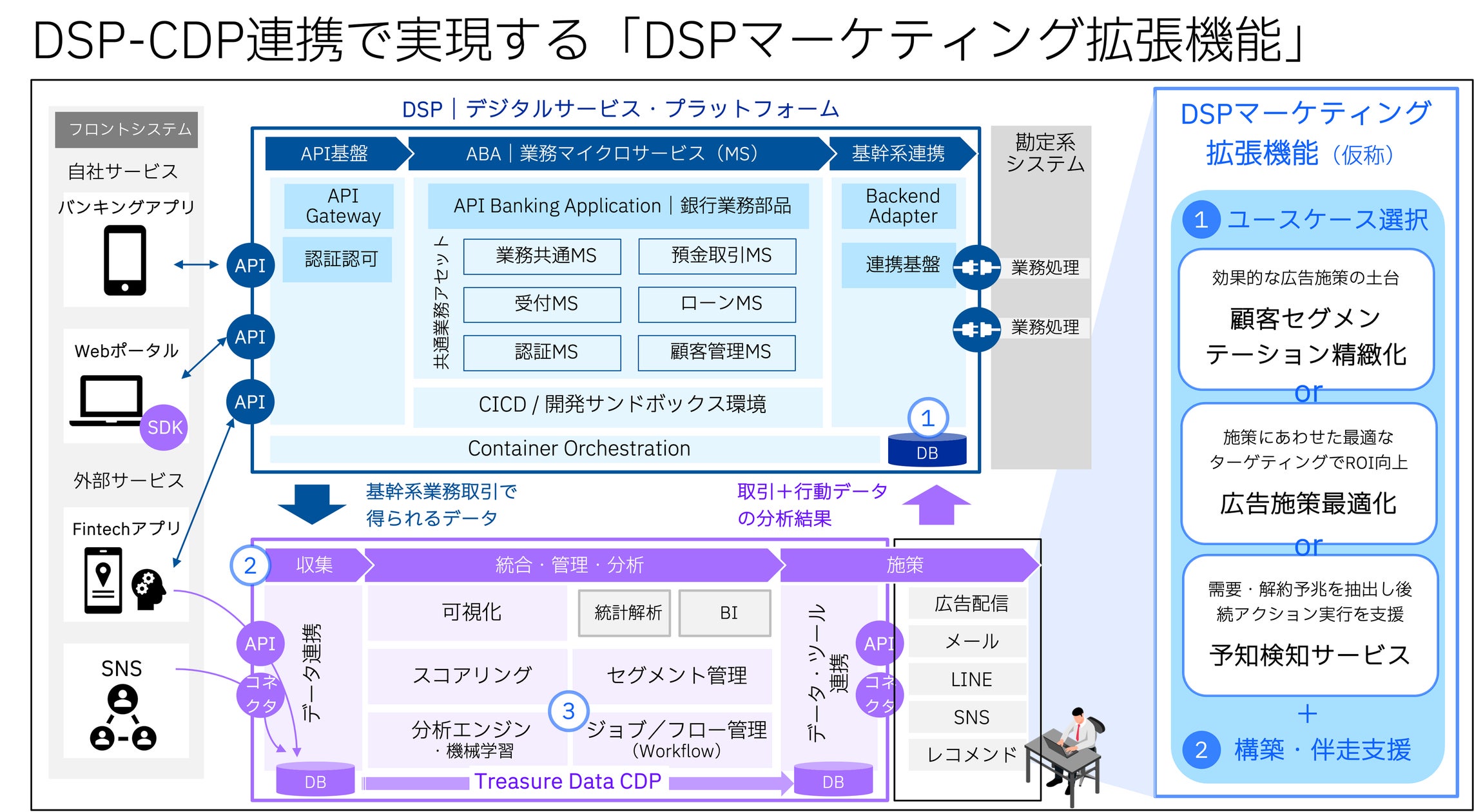This screenshot has height=812, width=1474.
Task: Click the smartphone icon under バンキングアプリ
Action: coord(125,260)
